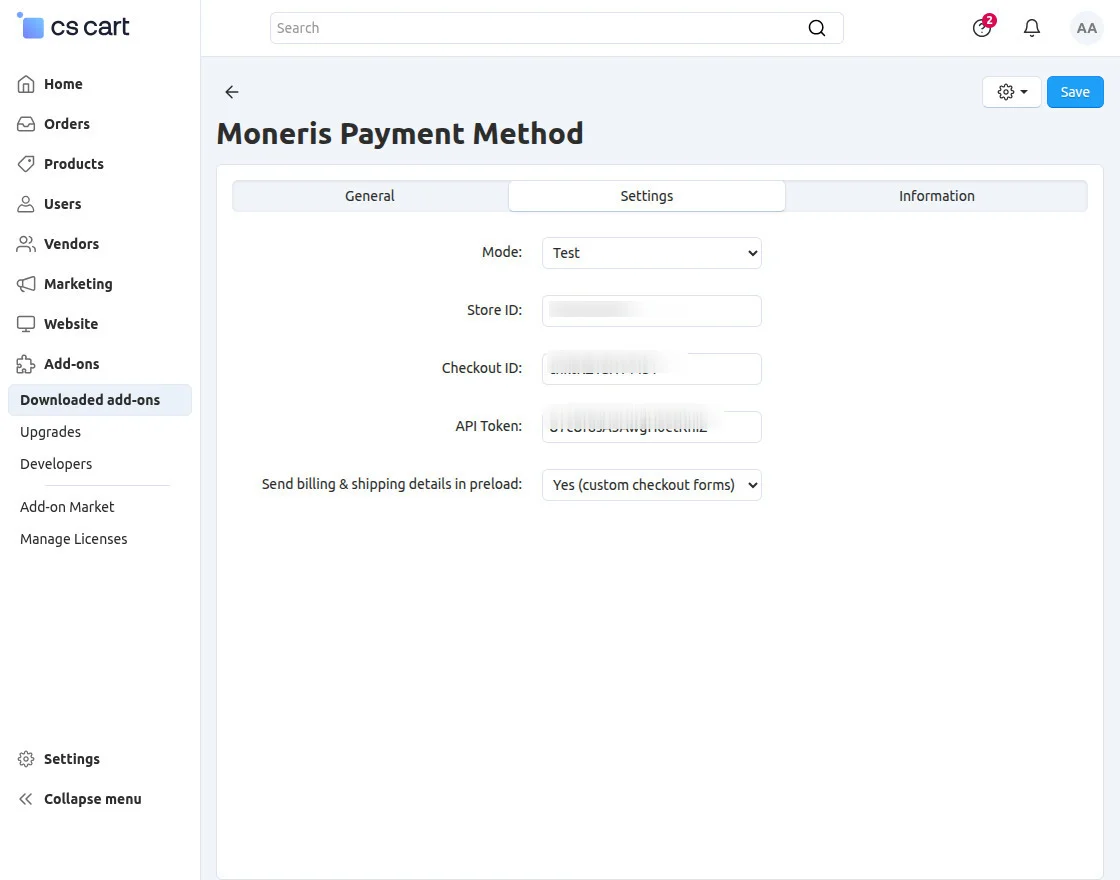The width and height of the screenshot is (1120, 880).
Task: Expand the Add-ons menu item
Action: point(71,364)
